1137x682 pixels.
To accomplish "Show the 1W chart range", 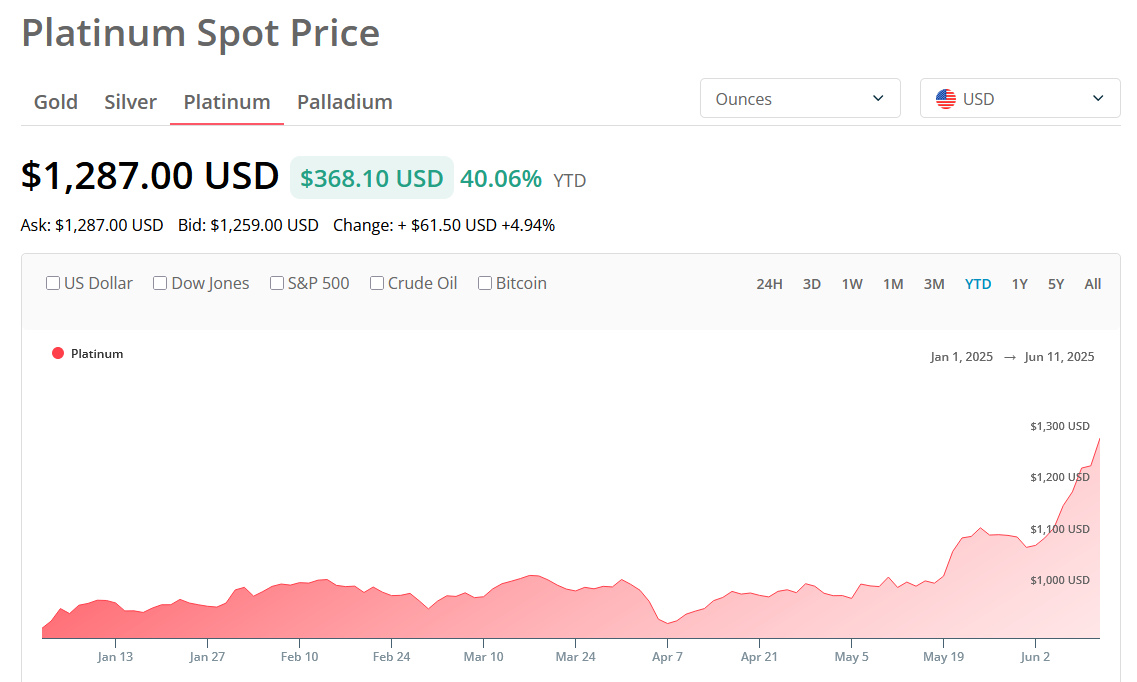I will [852, 284].
